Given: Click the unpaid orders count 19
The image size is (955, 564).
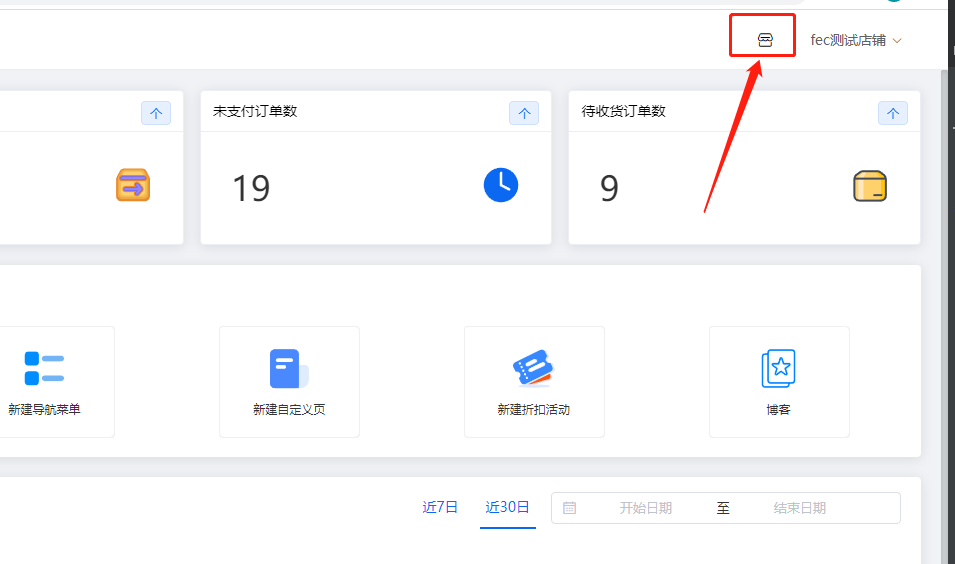Looking at the screenshot, I should (x=251, y=188).
